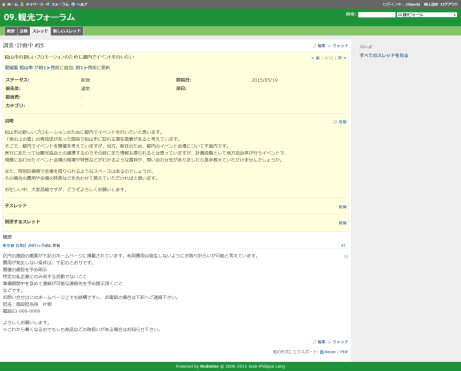Click the quote bubble icon on history note #1
Viewport: 461px width, 371px height.
346,257
